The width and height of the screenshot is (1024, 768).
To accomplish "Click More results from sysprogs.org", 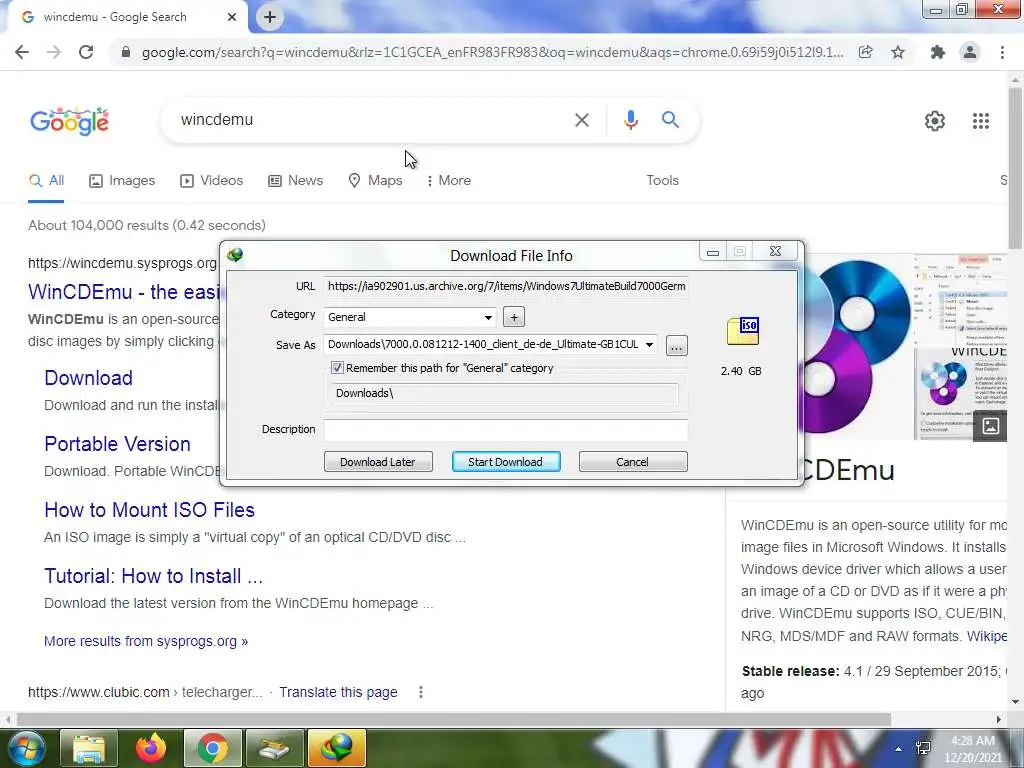I will [x=146, y=641].
